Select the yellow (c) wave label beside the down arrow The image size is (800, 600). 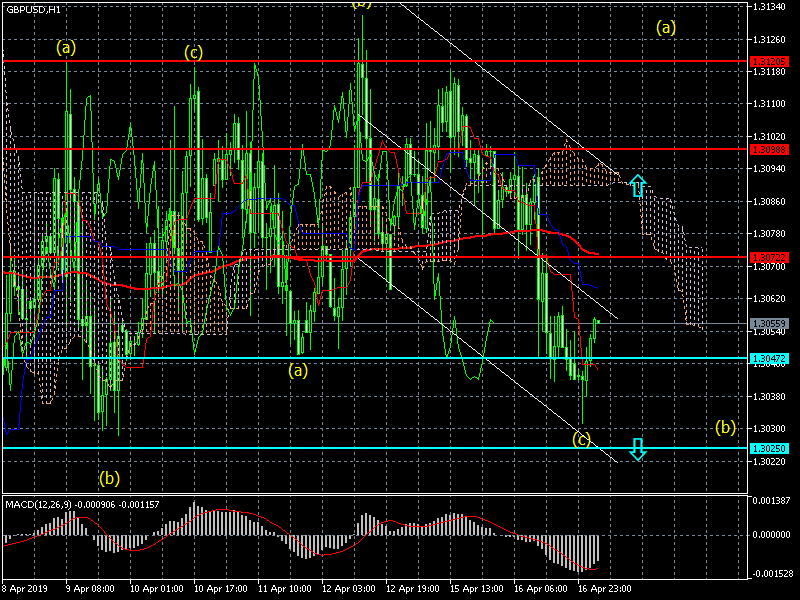(582, 438)
